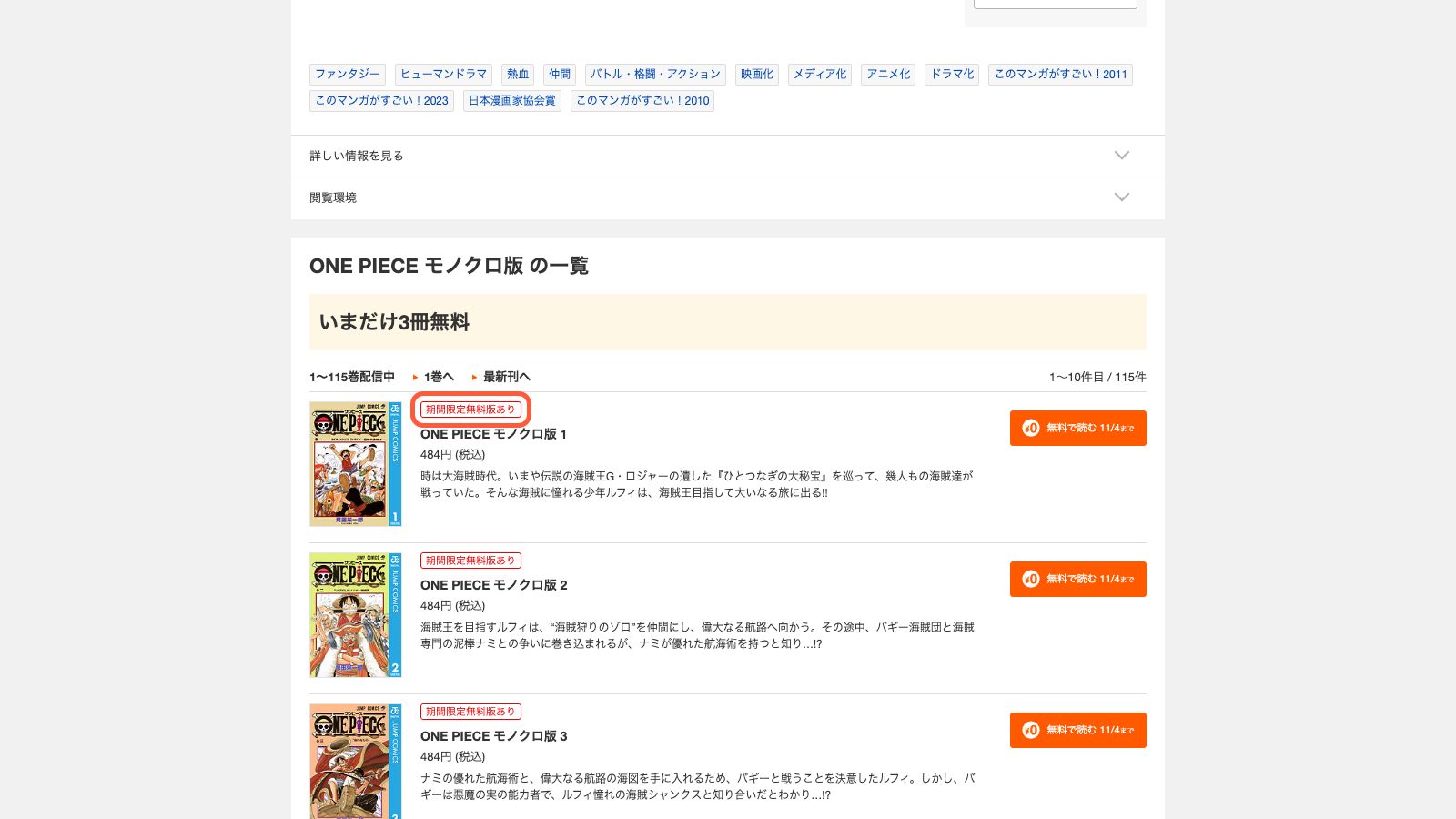Click volume 3's 期間限定無料版あり label

point(470,712)
